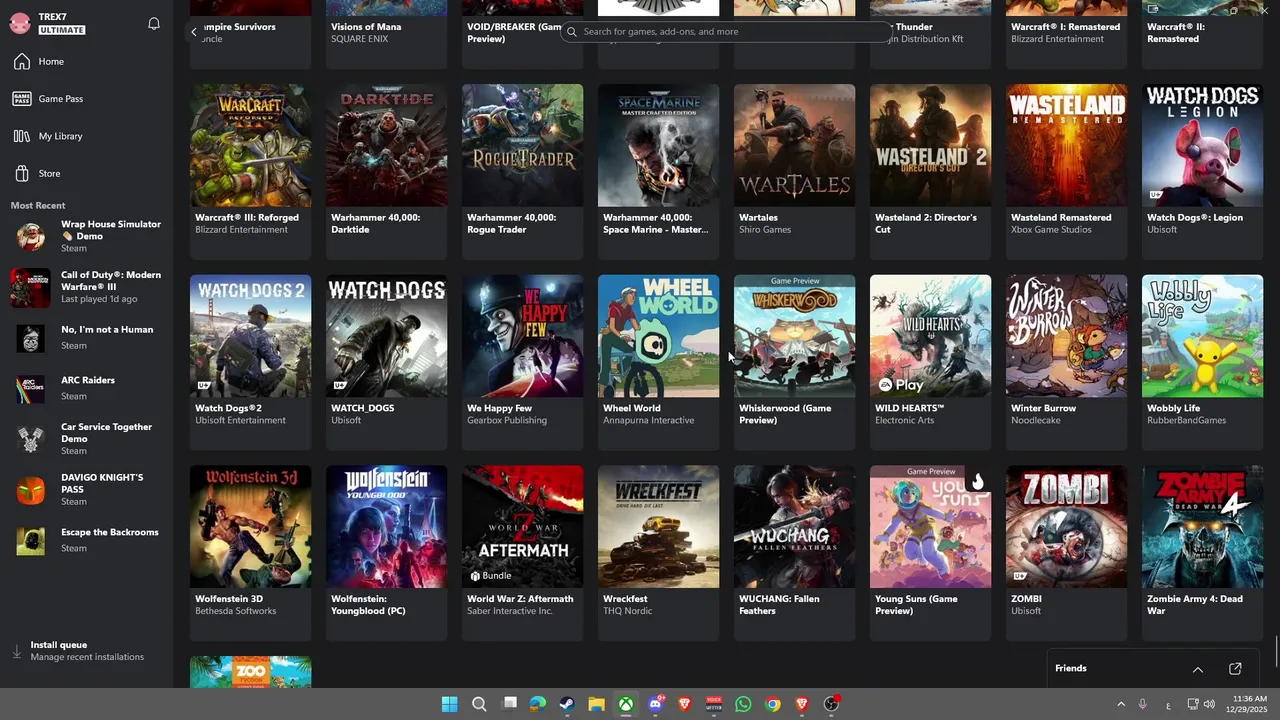Select Warcraft III: Reforged cover
Screen dimensions: 1280x720
[250, 145]
